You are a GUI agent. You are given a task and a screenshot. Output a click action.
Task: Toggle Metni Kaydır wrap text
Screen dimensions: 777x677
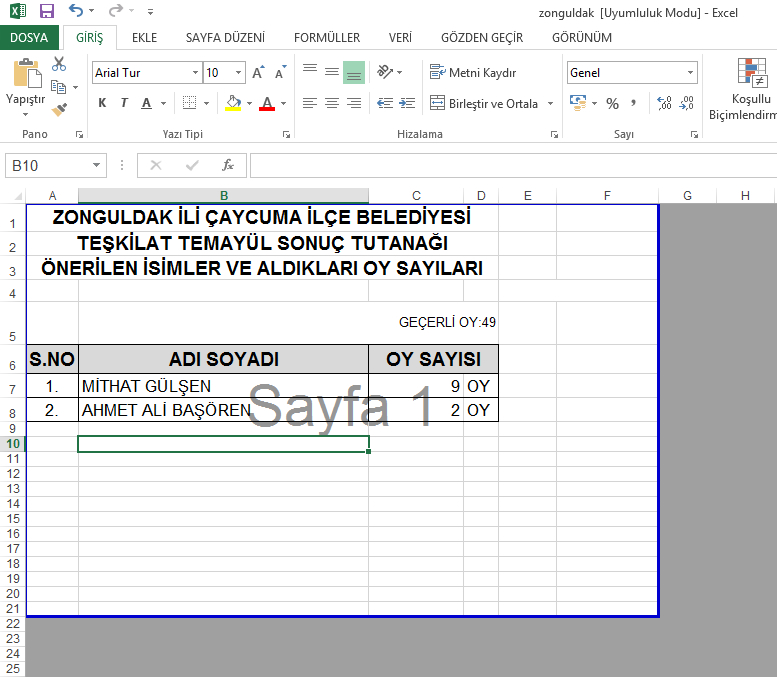[x=473, y=73]
